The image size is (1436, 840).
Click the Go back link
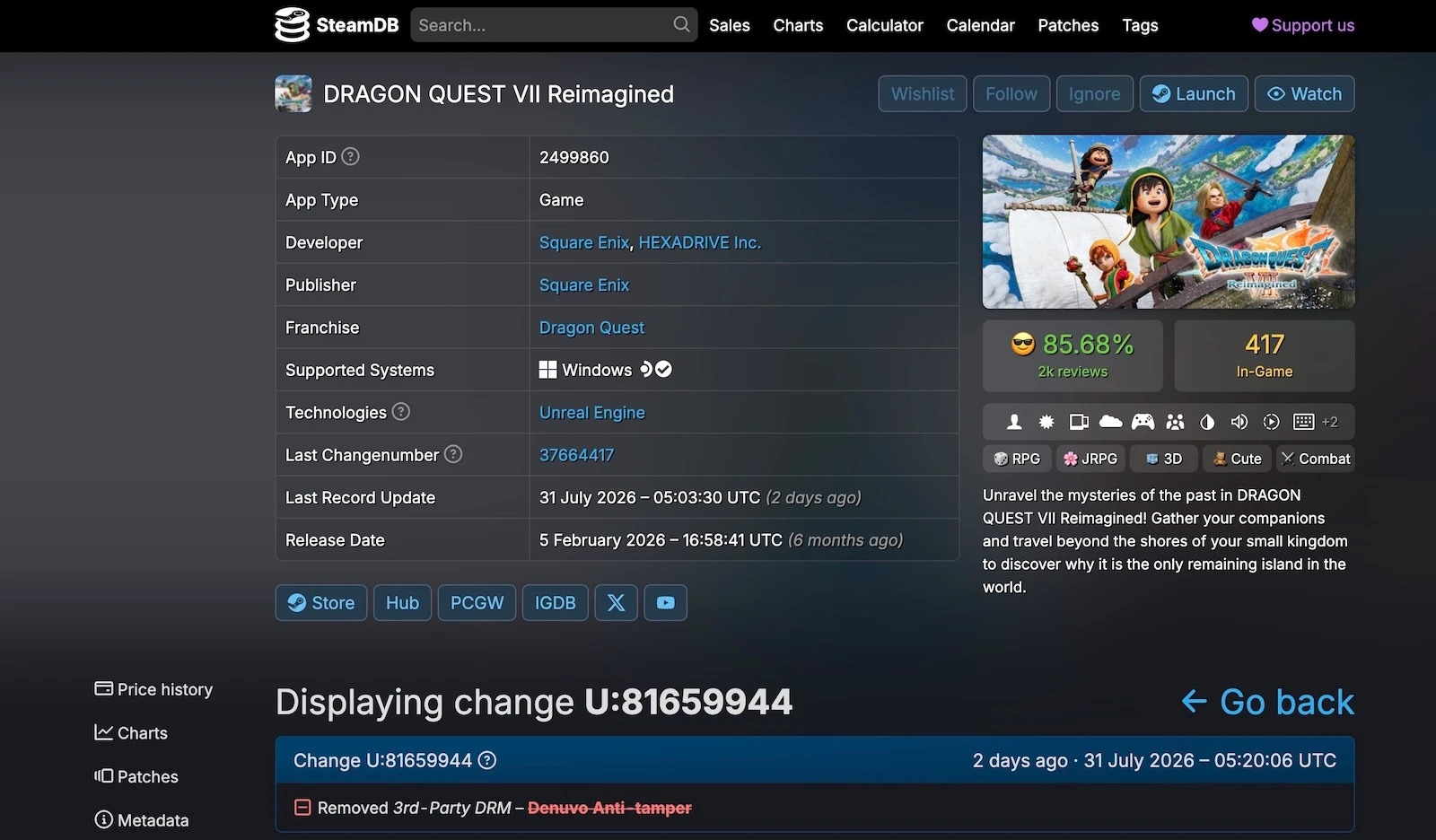point(1267,702)
